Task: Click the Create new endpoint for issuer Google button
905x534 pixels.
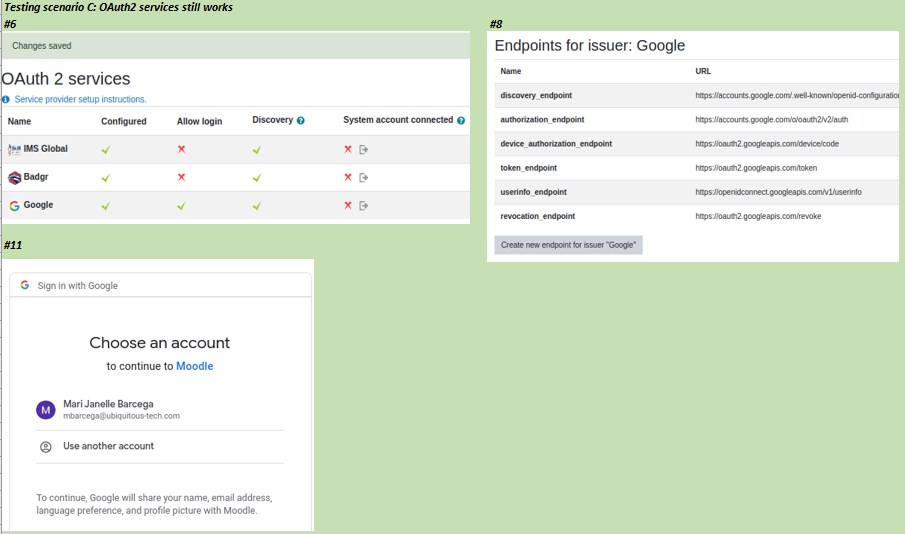Action: pyautogui.click(x=569, y=245)
